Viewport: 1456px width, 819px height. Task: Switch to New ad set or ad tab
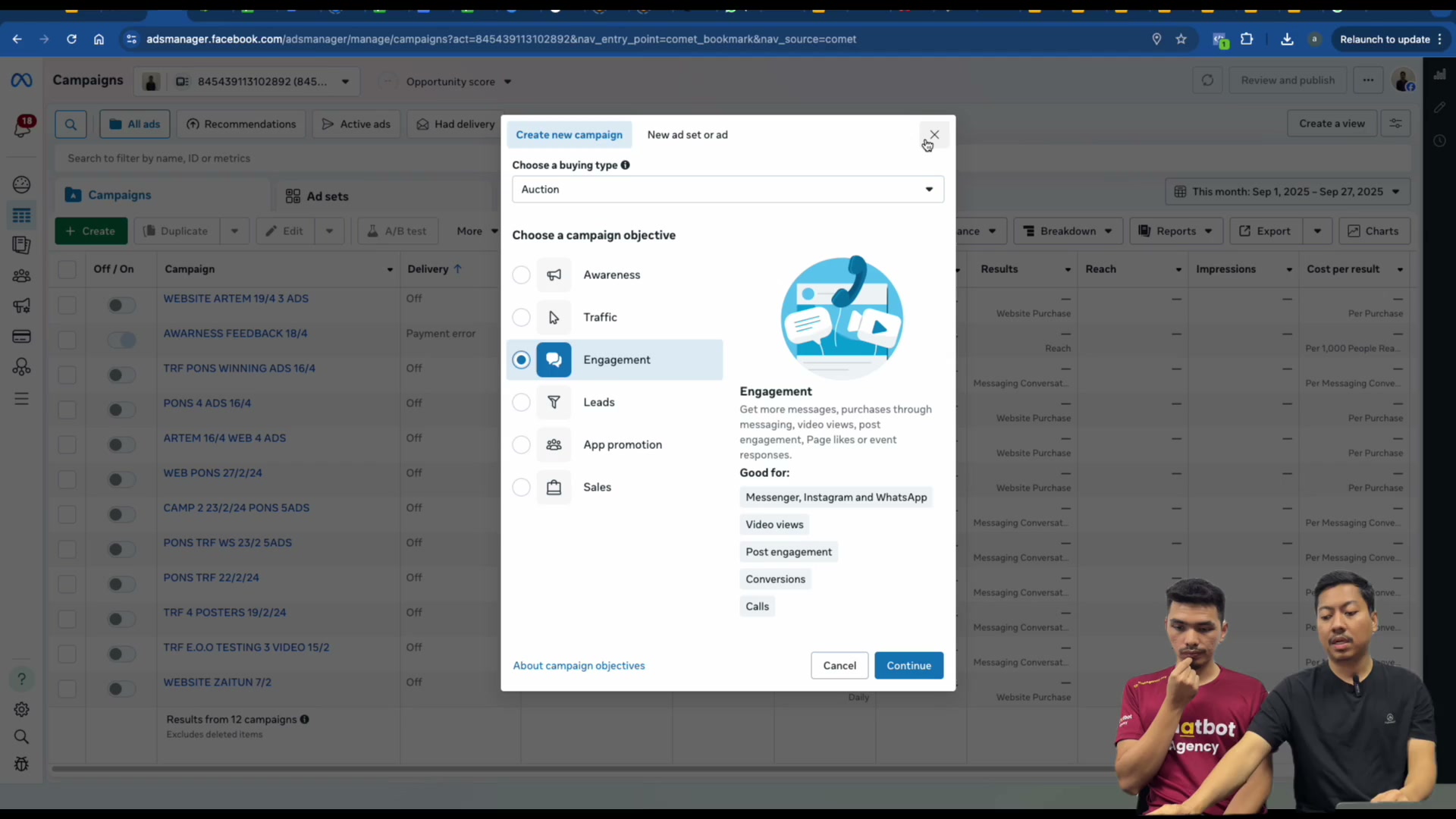(x=687, y=135)
